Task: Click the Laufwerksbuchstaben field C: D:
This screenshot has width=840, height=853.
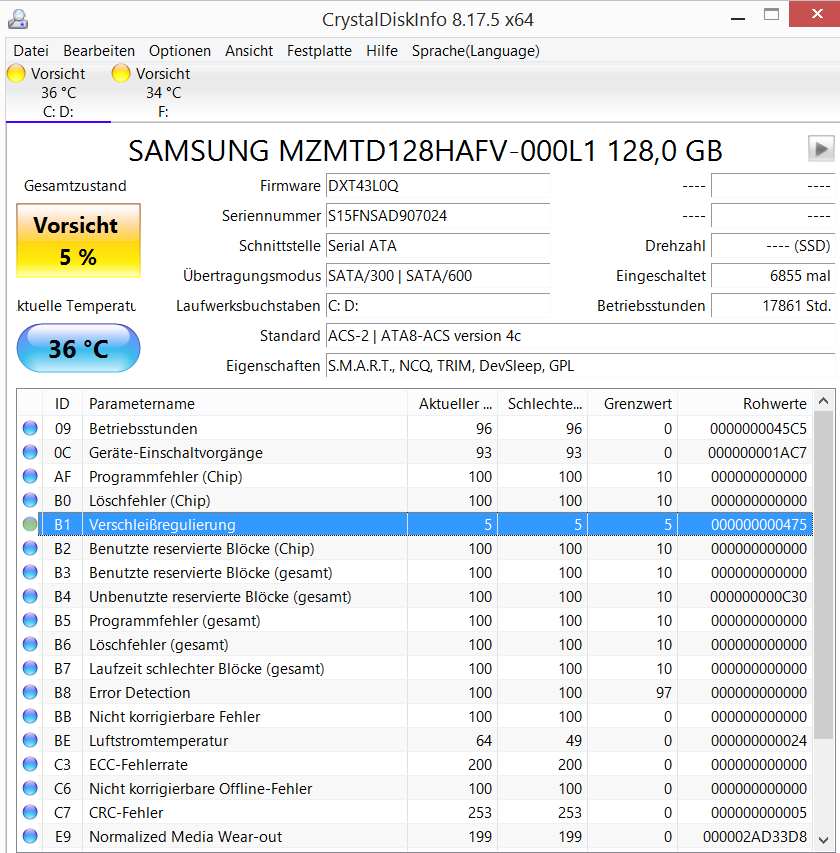Action: [438, 305]
